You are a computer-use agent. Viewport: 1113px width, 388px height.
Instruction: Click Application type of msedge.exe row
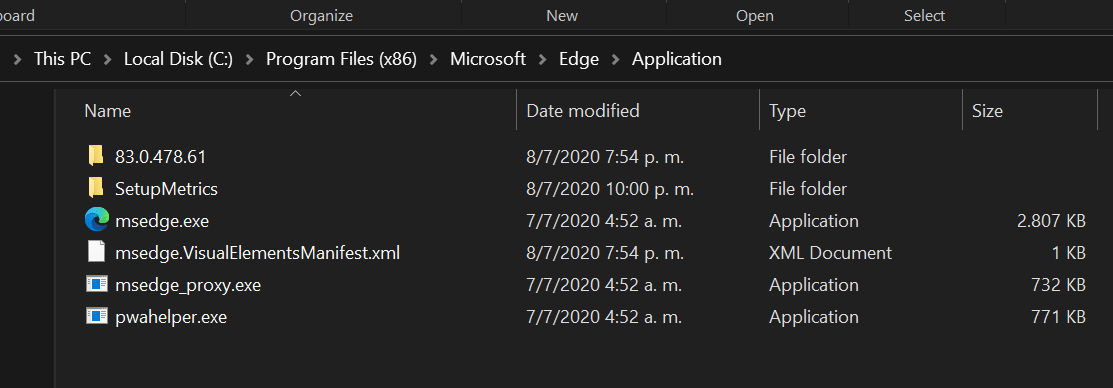tap(813, 221)
